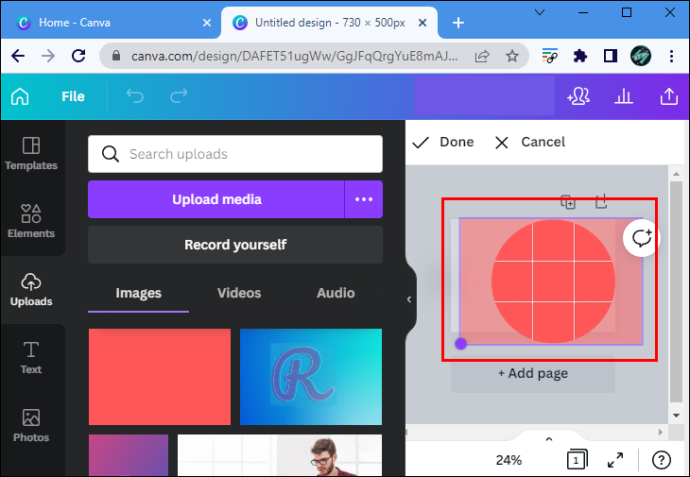690x477 pixels.
Task: Toggle fullscreen presentation mode arrows
Action: click(615, 460)
